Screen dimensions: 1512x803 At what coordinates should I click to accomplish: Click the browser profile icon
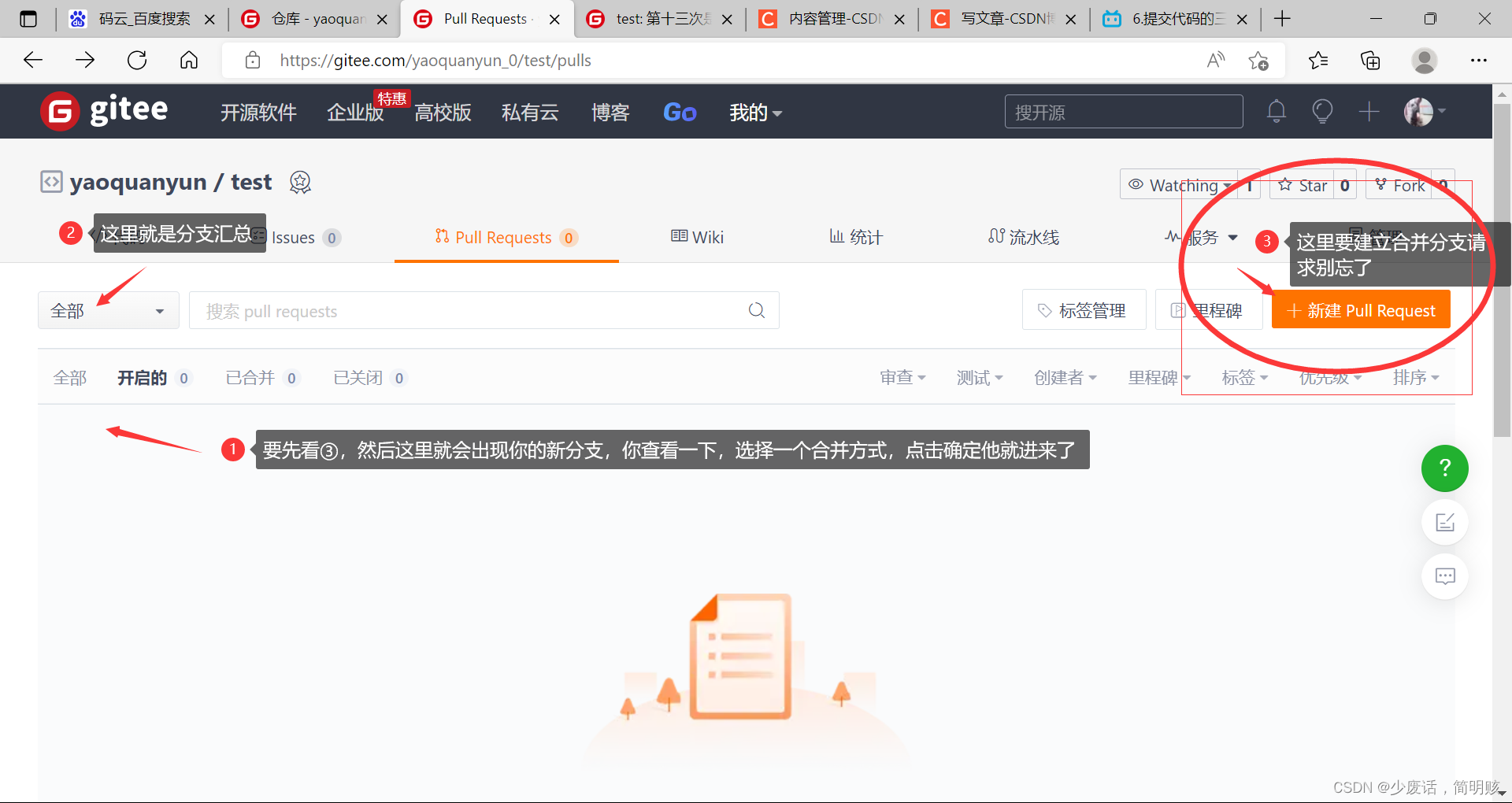click(x=1424, y=60)
